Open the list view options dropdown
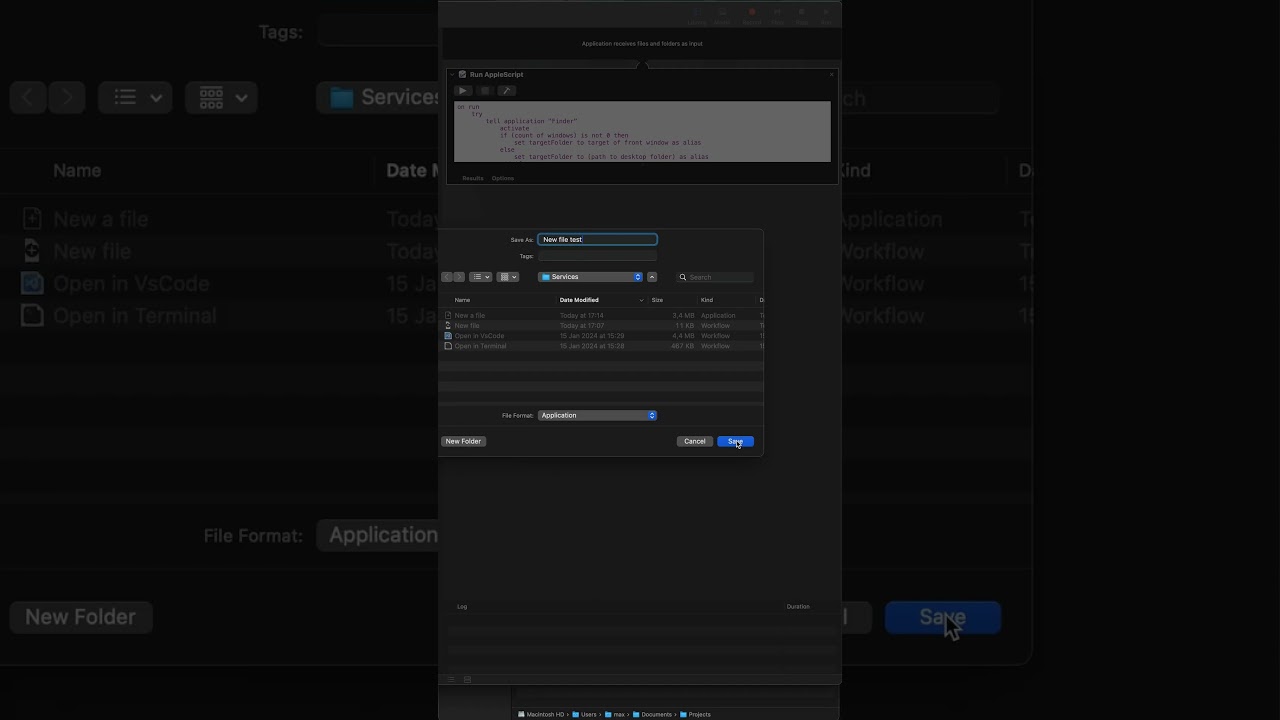The width and height of the screenshot is (1280, 720). pos(480,277)
